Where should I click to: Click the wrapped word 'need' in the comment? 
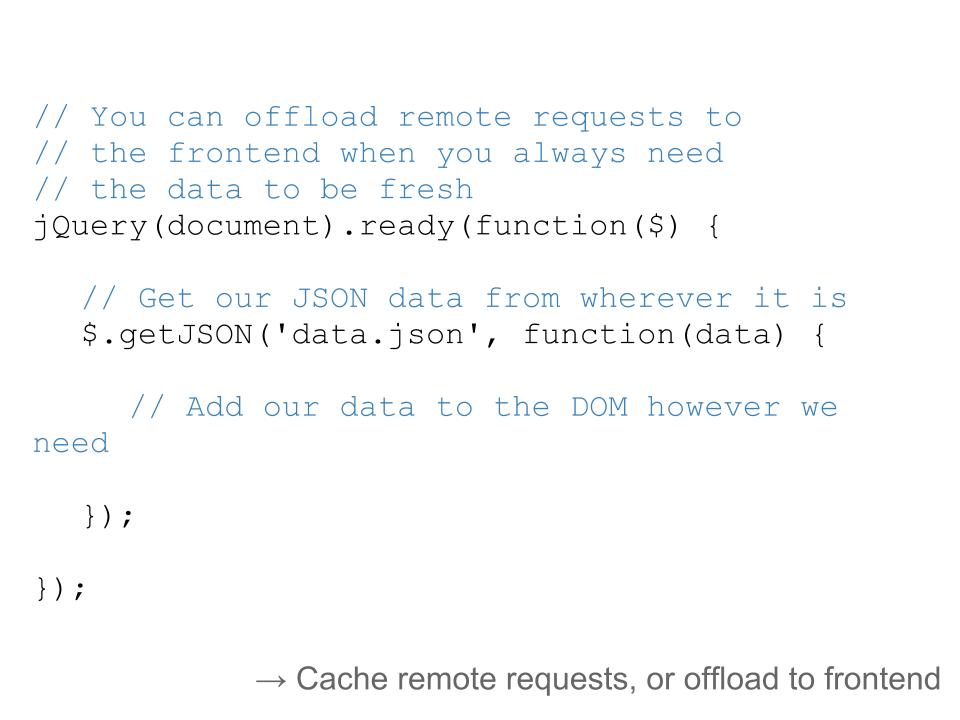pos(71,444)
